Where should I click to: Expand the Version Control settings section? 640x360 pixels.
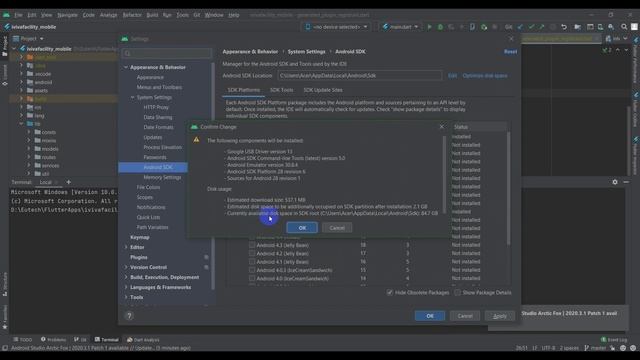(x=126, y=267)
